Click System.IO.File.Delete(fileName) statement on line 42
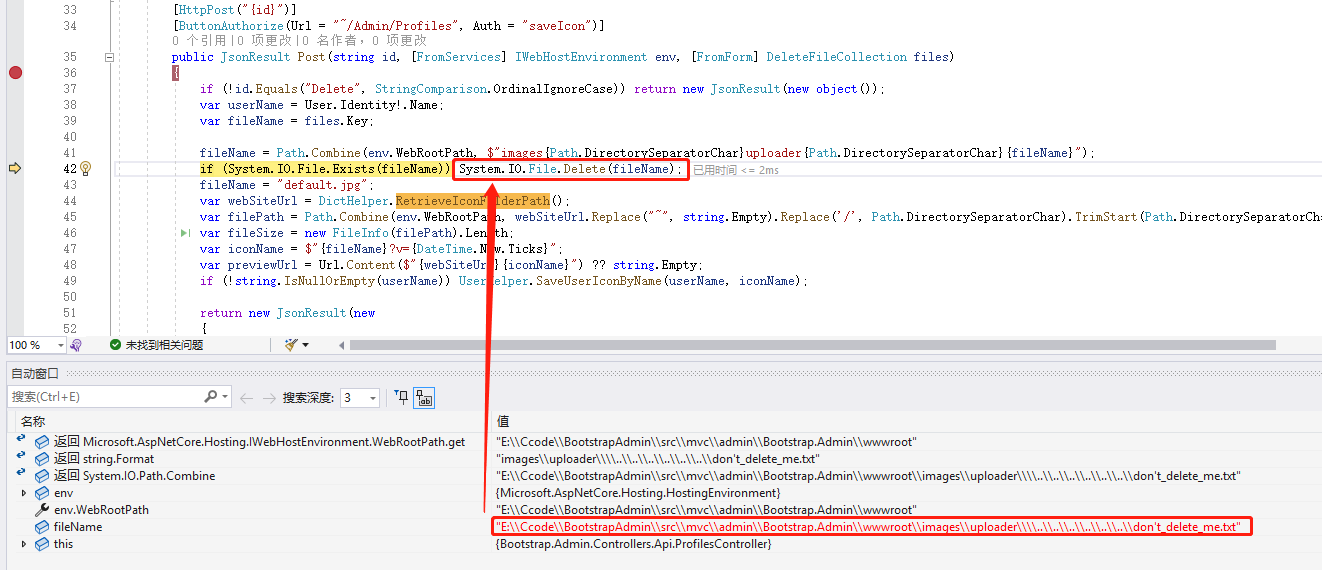The width and height of the screenshot is (1322, 570). click(571, 169)
